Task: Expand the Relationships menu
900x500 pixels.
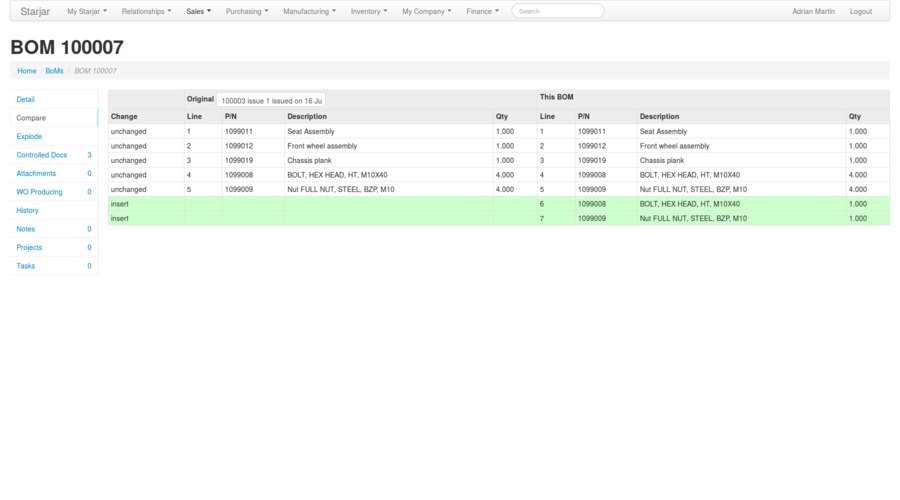Action: (x=146, y=11)
